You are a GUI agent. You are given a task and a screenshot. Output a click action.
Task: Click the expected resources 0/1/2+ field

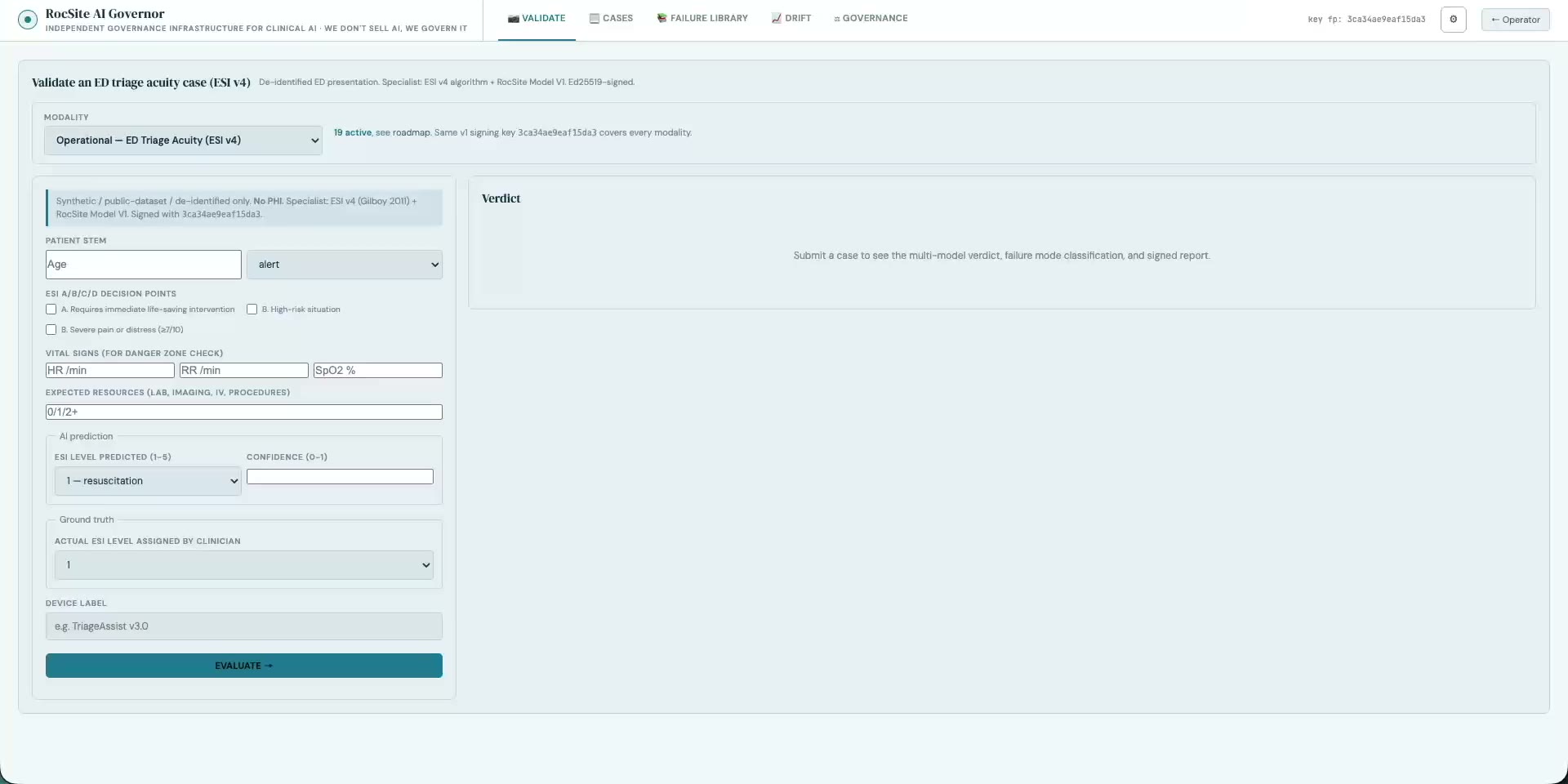pos(244,412)
